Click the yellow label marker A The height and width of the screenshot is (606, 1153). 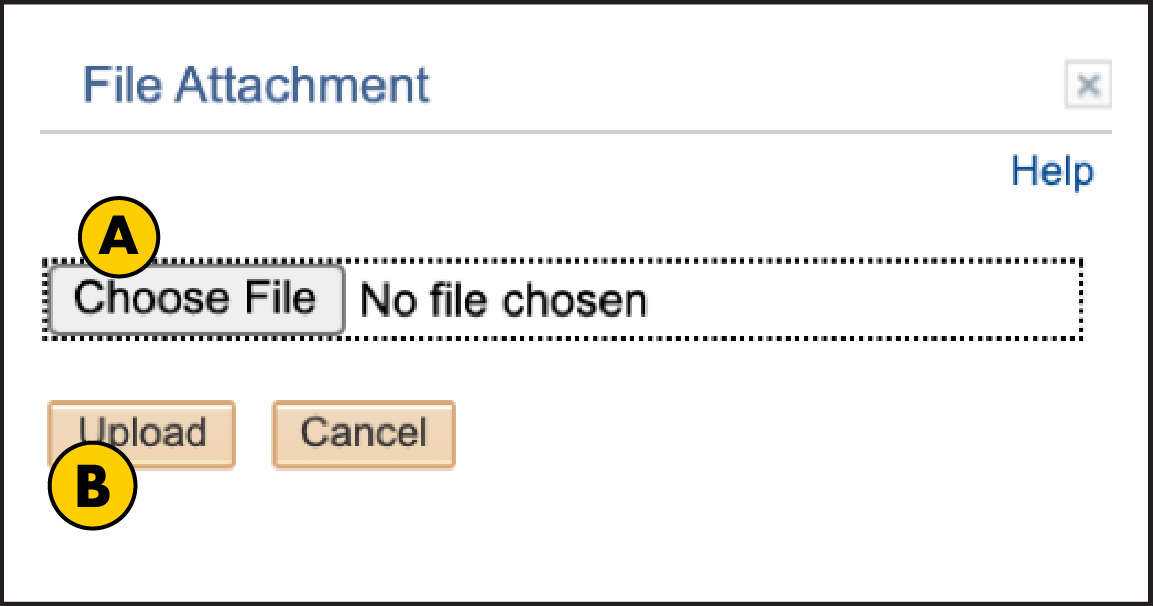tap(120, 236)
